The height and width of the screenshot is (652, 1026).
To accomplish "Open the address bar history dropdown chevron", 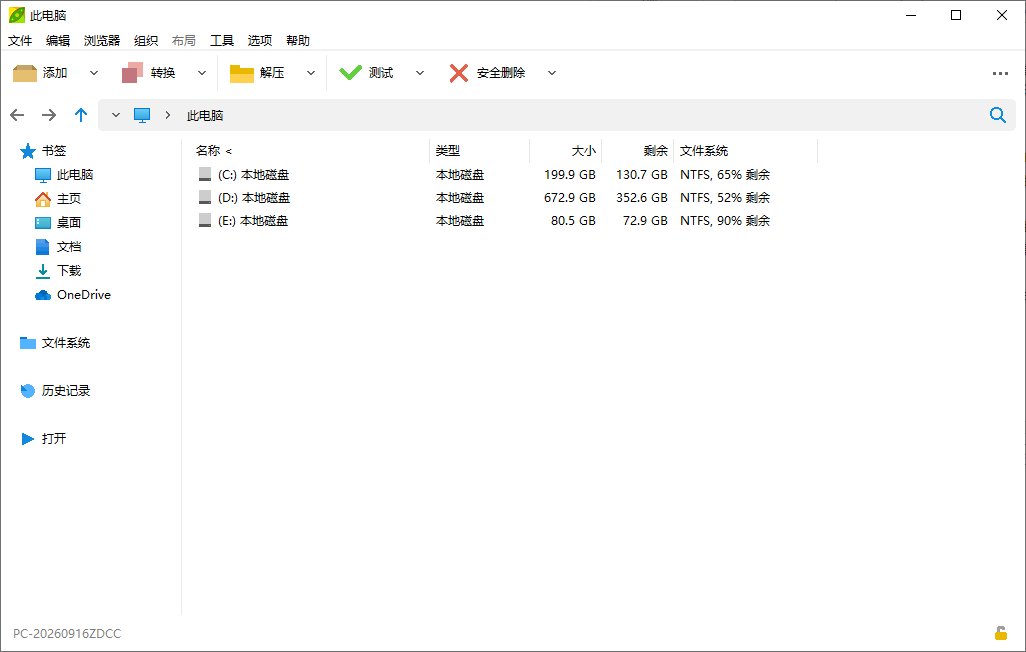I will (x=116, y=115).
